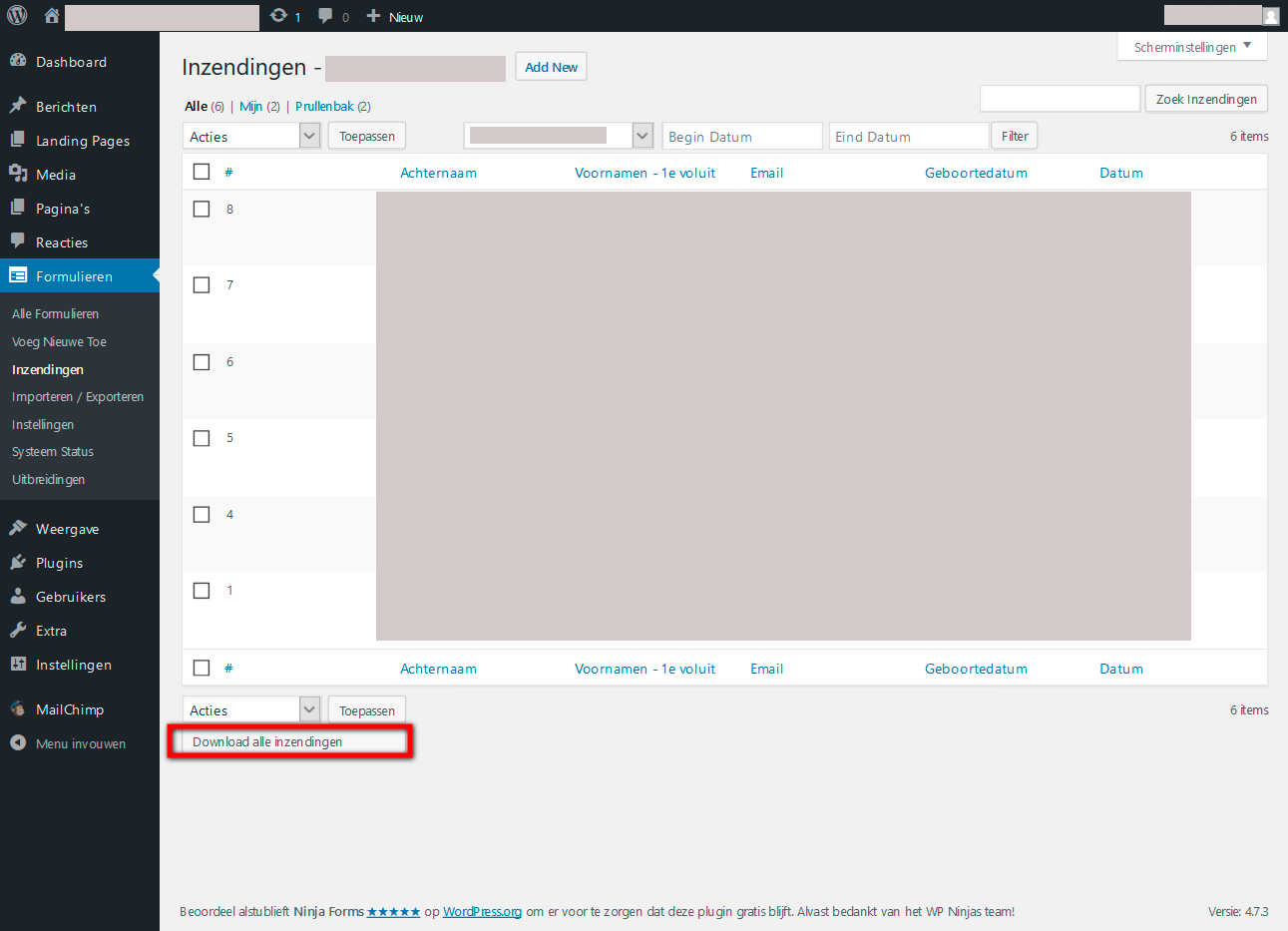Click the Reacties speech bubble icon

coord(18,241)
